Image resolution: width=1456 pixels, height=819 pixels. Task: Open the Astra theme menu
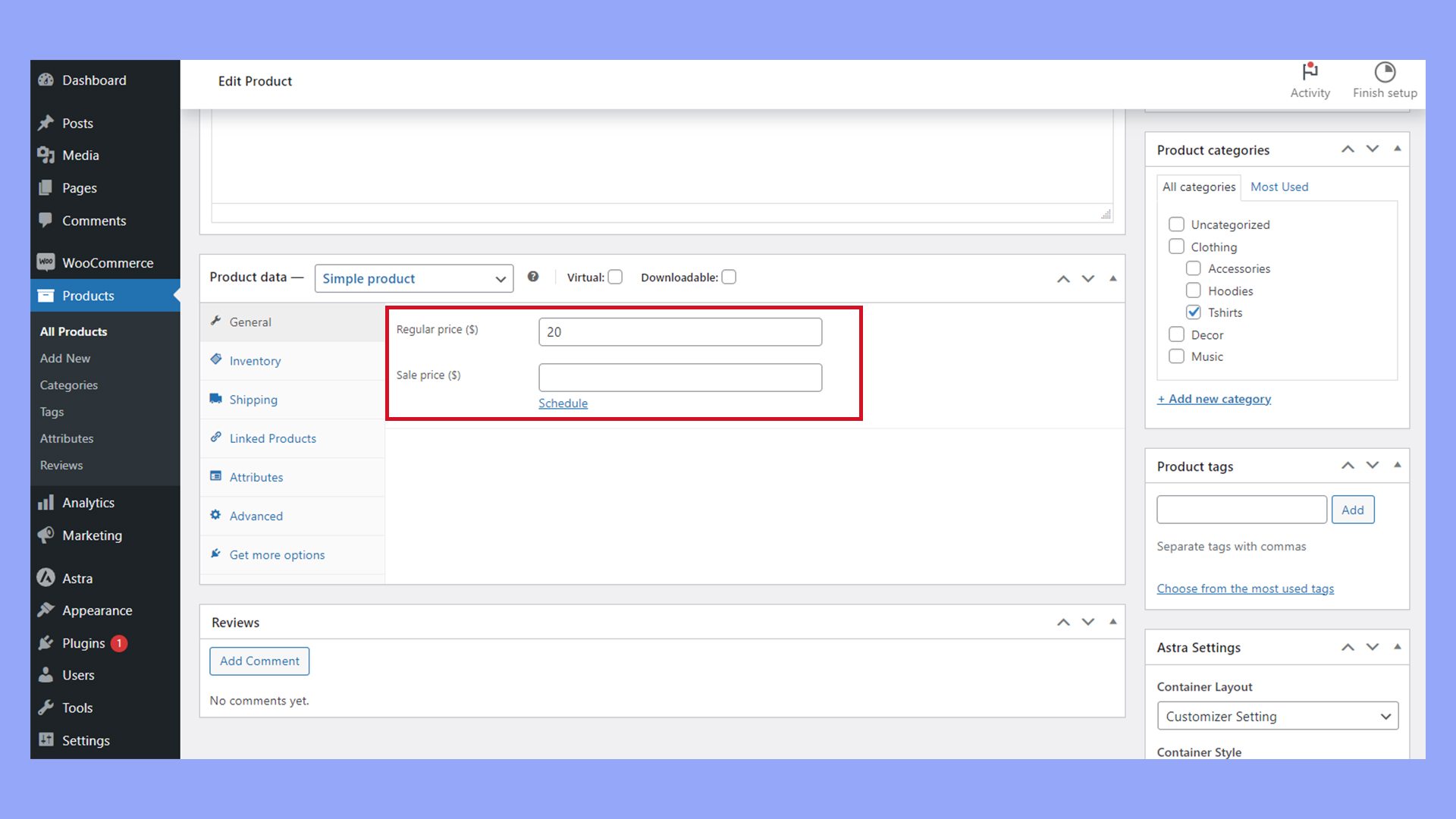pyautogui.click(x=77, y=579)
